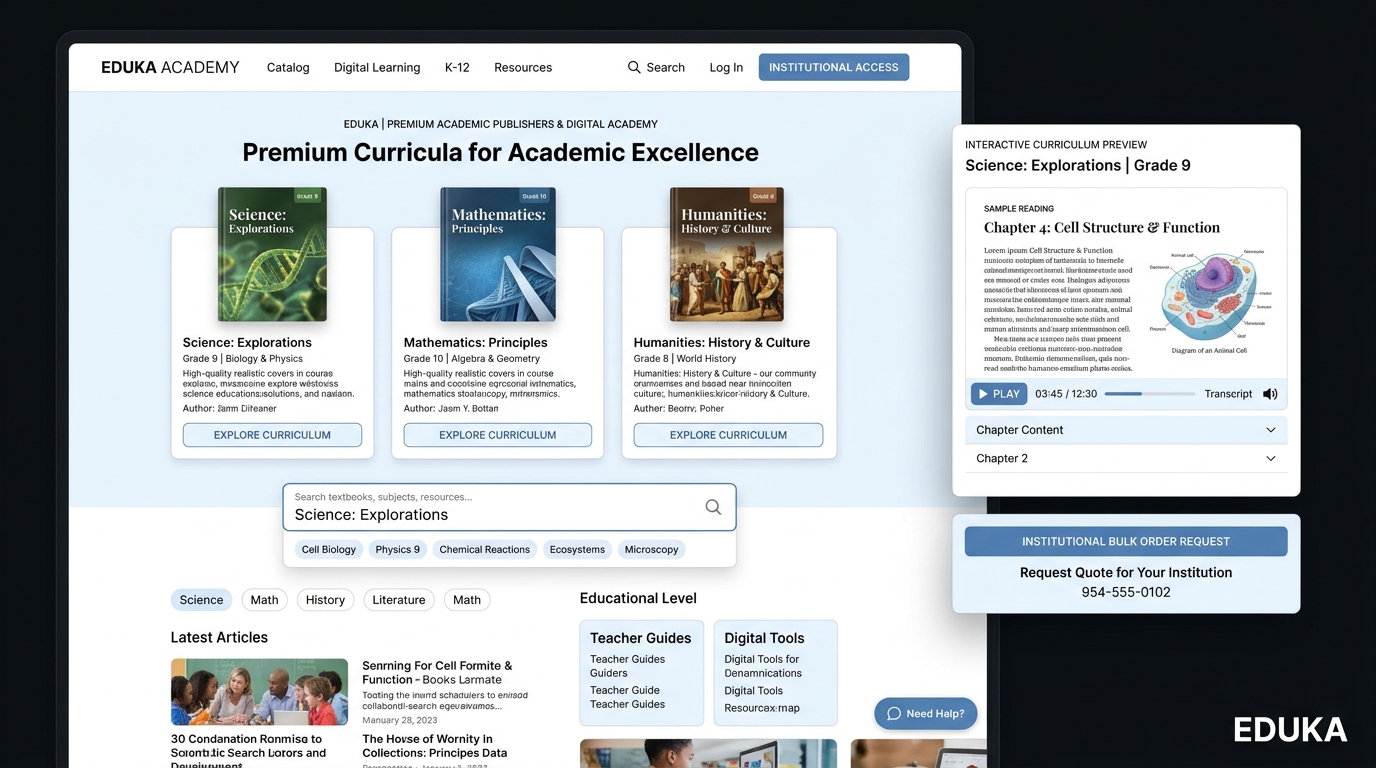Click the Institutional Access button
The height and width of the screenshot is (768, 1376).
pyautogui.click(x=834, y=67)
